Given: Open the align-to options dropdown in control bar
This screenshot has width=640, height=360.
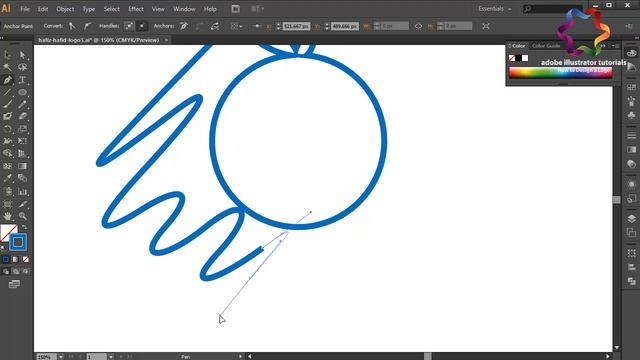Looking at the screenshot, I should point(237,26).
